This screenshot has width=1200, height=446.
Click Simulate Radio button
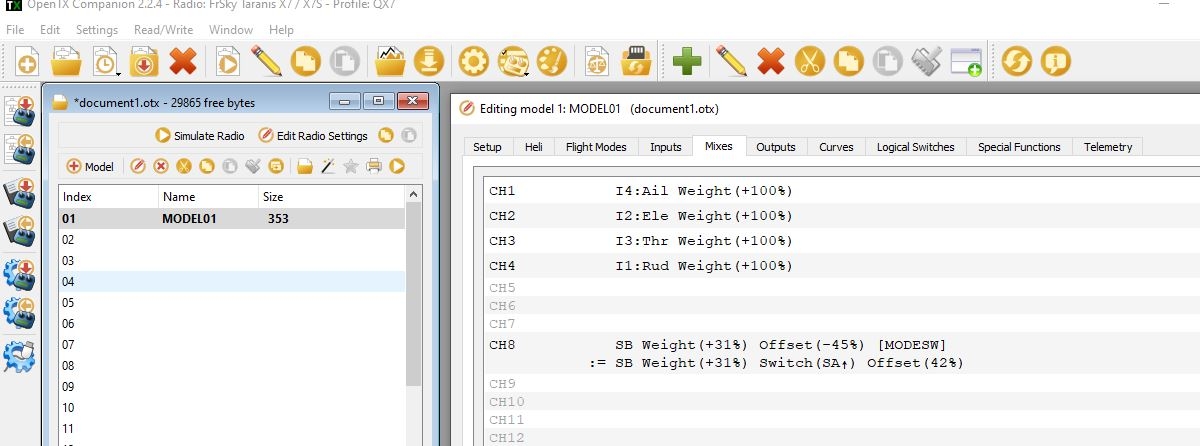(x=200, y=136)
